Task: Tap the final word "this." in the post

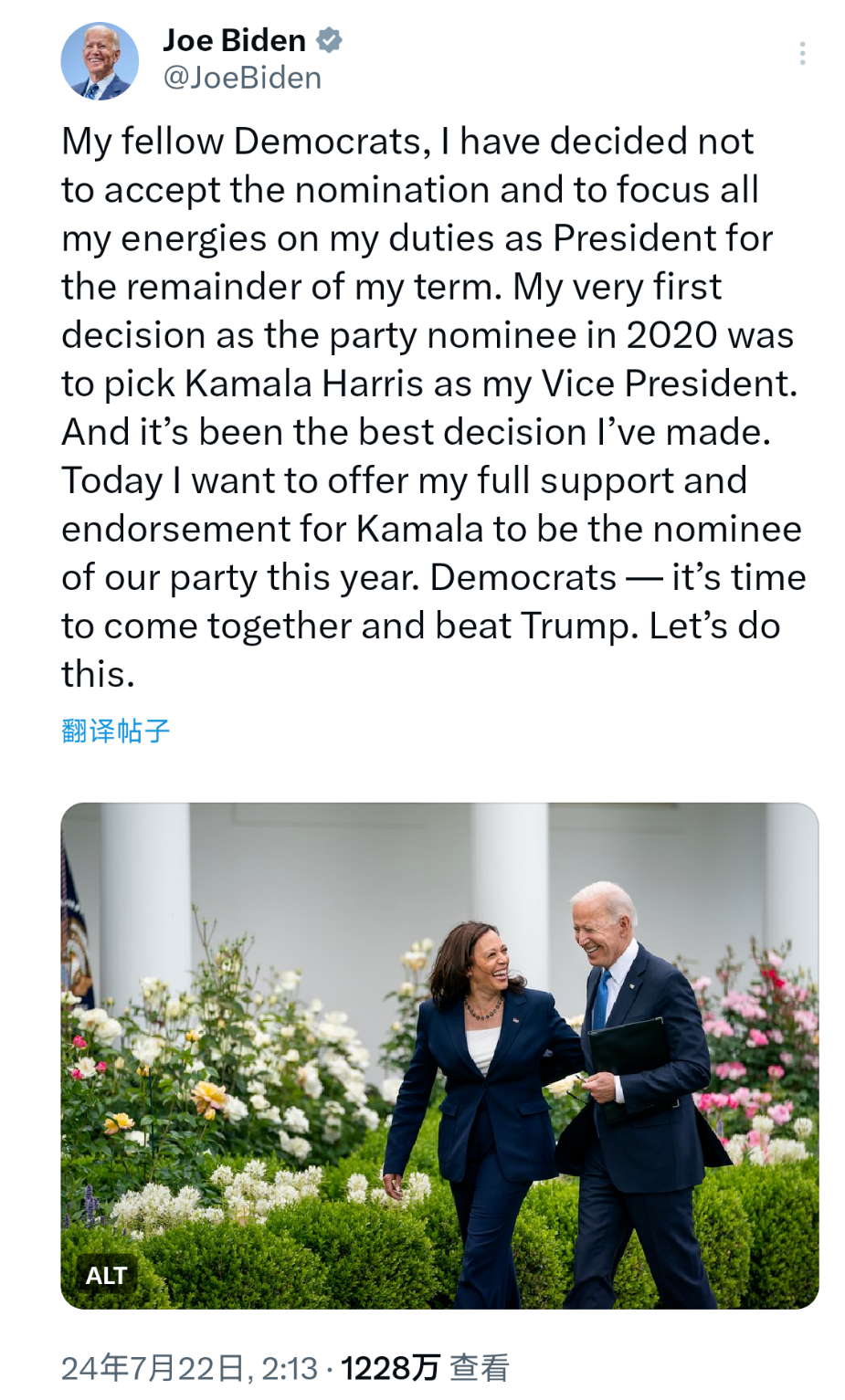Action: pyautogui.click(x=98, y=675)
